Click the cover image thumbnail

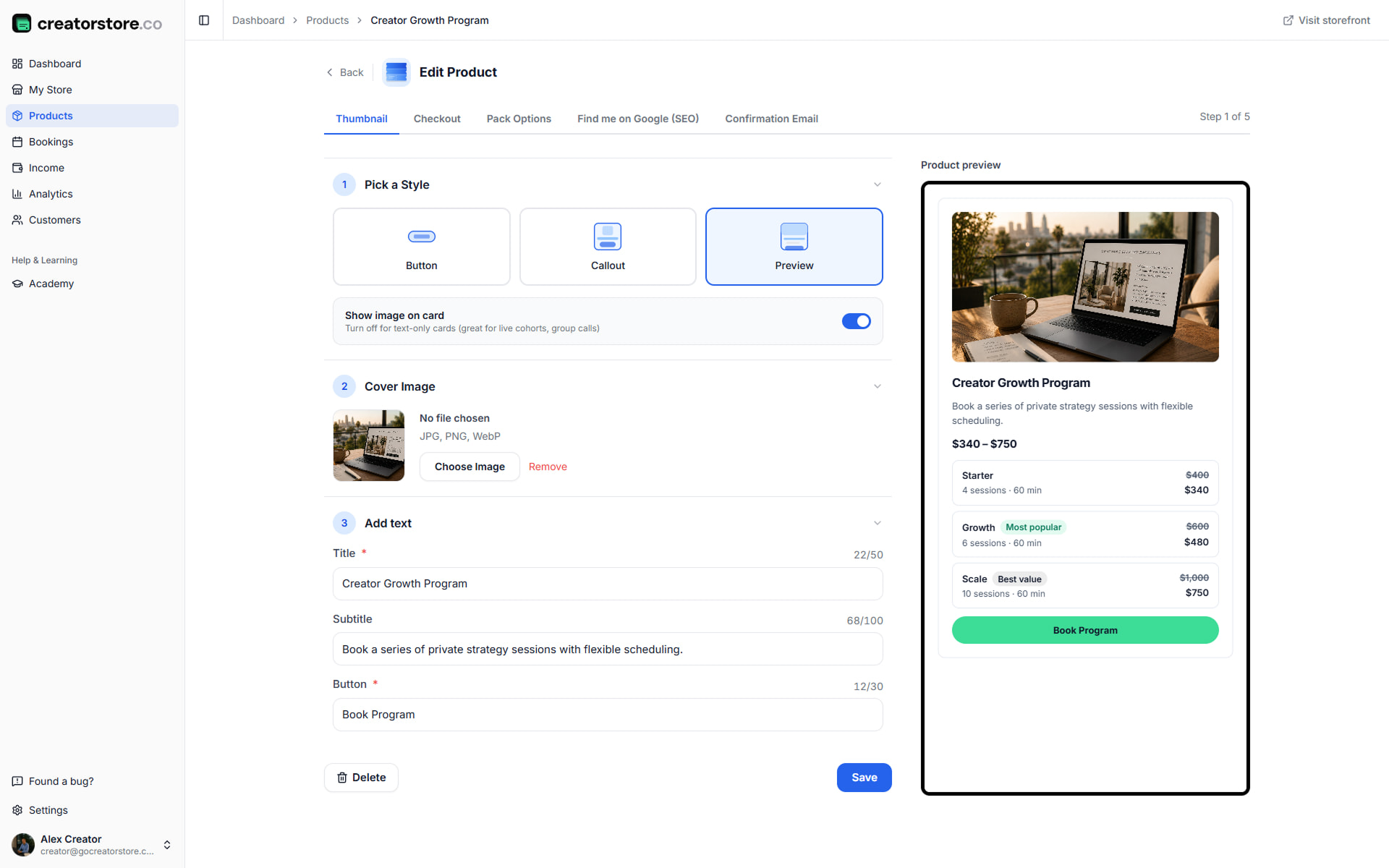coord(369,446)
